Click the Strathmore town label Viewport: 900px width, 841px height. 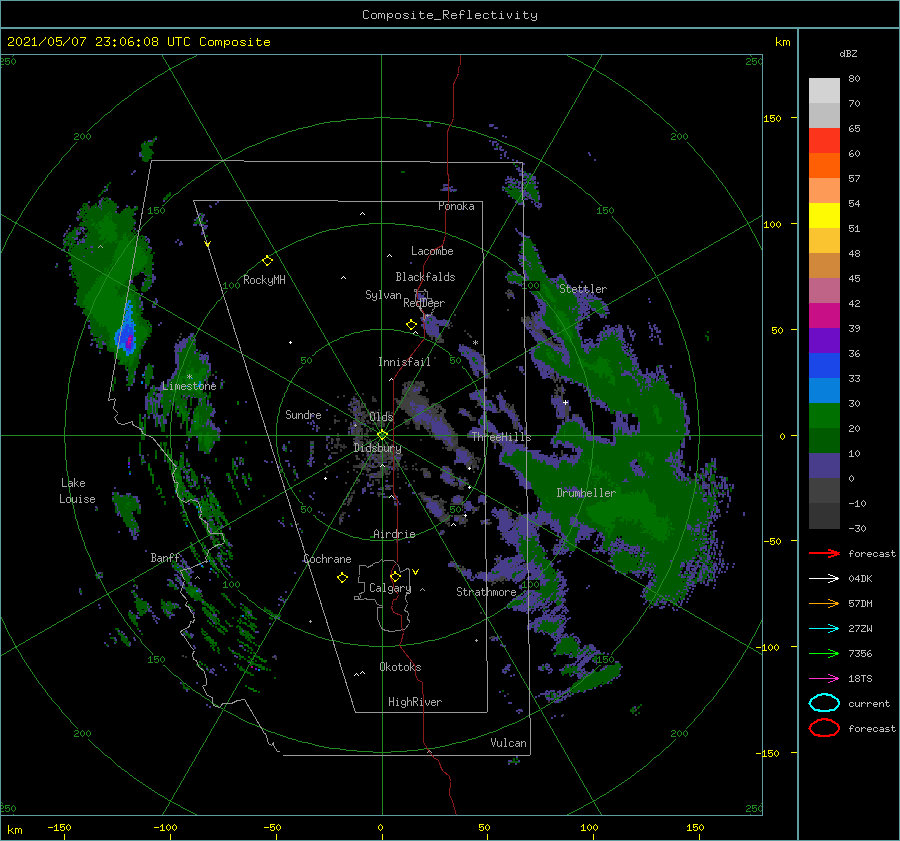(486, 592)
